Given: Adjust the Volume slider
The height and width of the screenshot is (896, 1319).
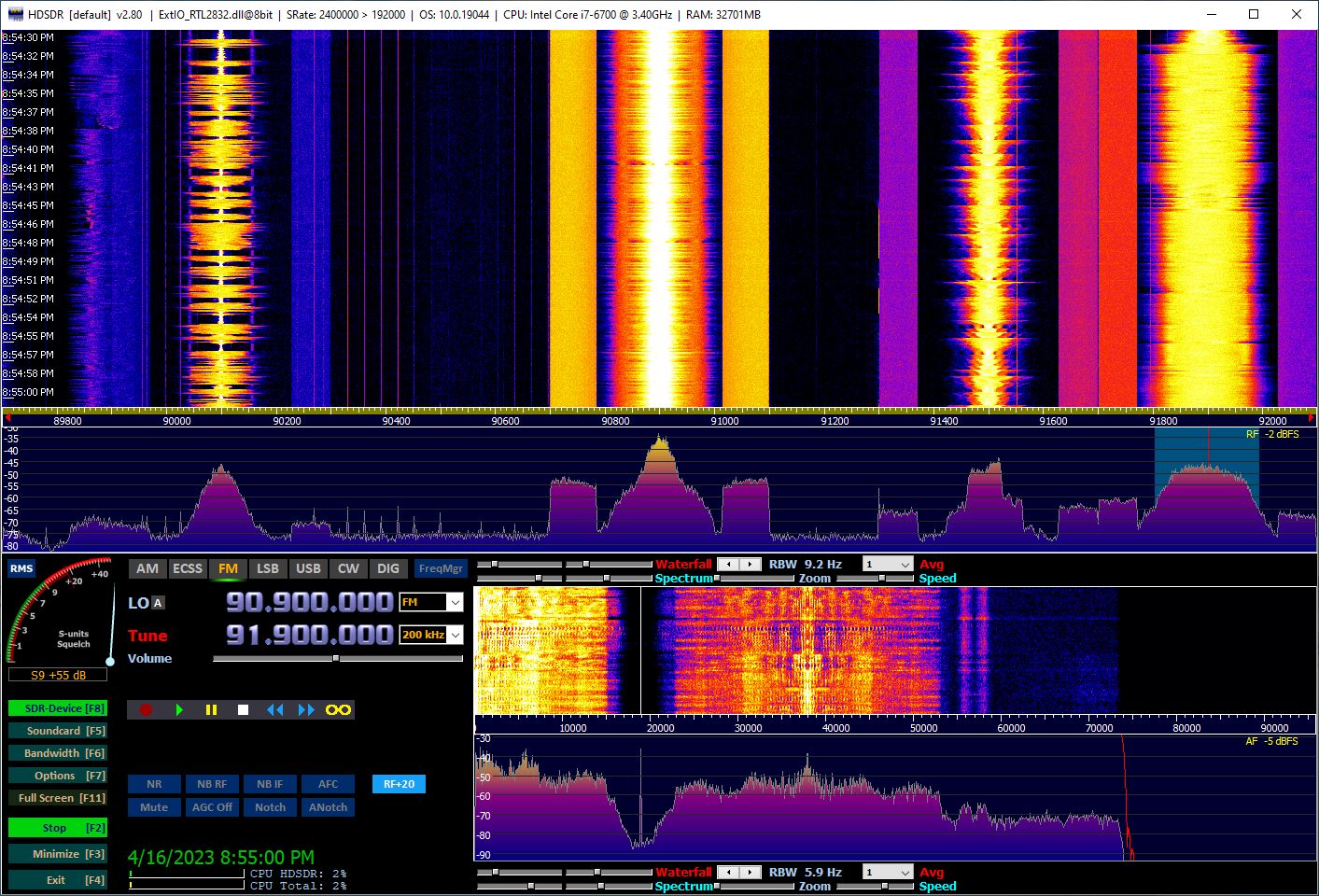Looking at the screenshot, I should (338, 658).
